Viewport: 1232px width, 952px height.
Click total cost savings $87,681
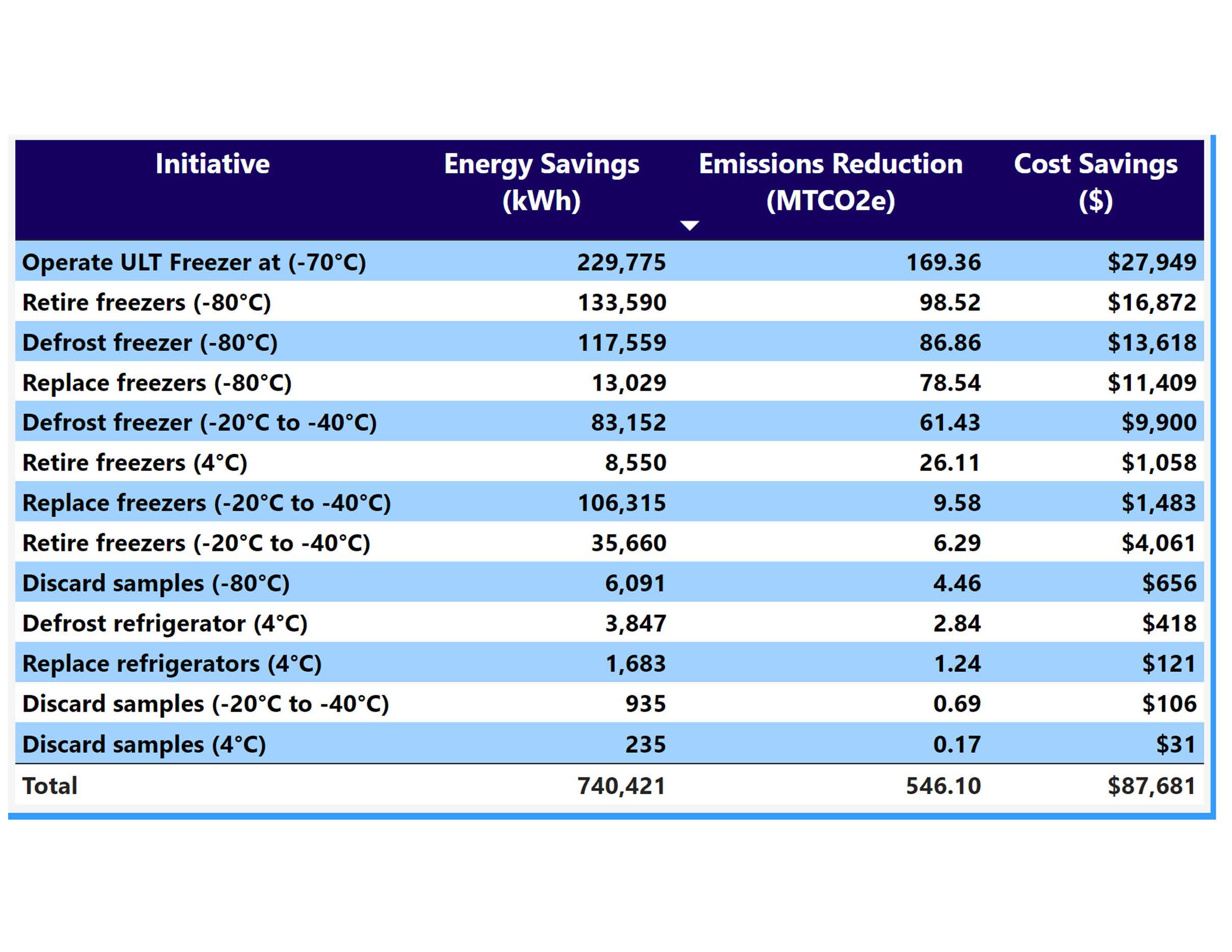[1152, 786]
